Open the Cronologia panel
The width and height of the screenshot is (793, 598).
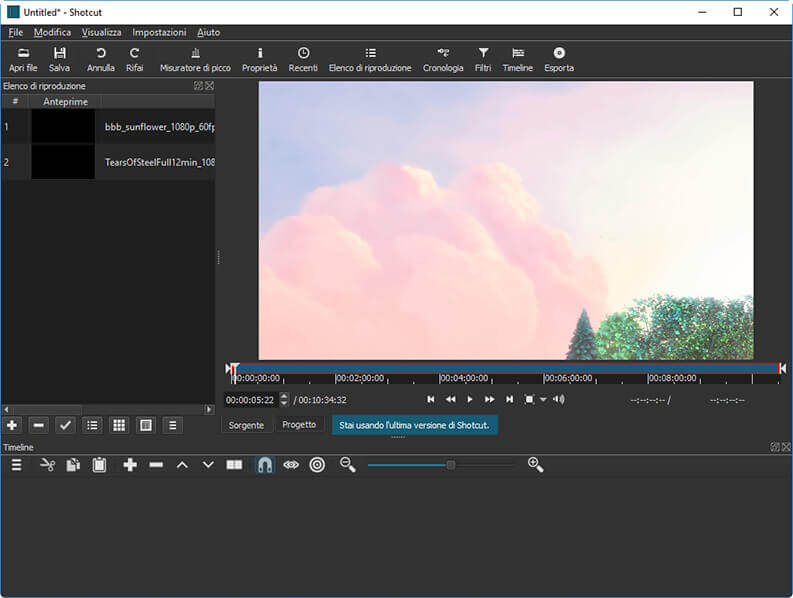coord(443,59)
